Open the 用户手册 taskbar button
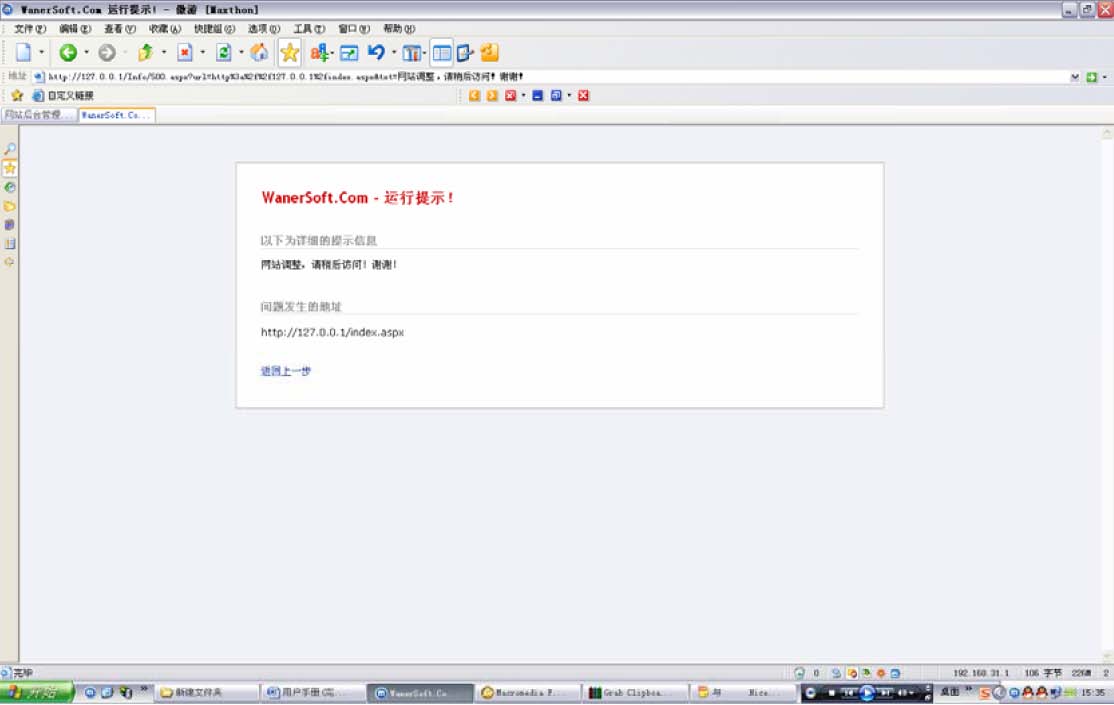Viewport: 1114px width, 705px height. coord(313,692)
